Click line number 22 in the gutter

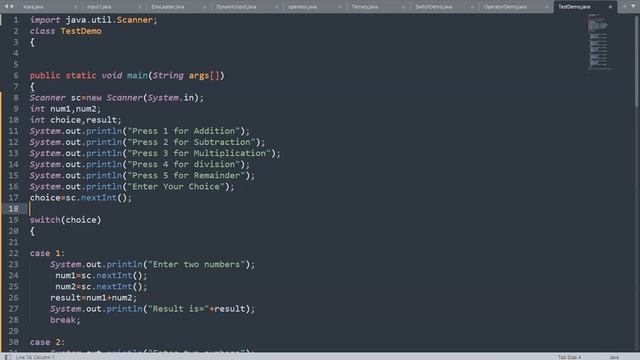[x=13, y=253]
